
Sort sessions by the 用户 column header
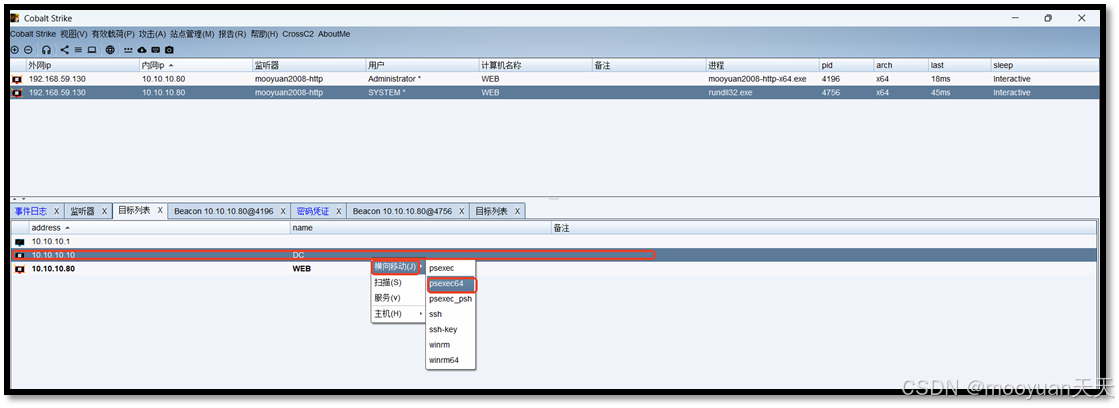(x=422, y=65)
